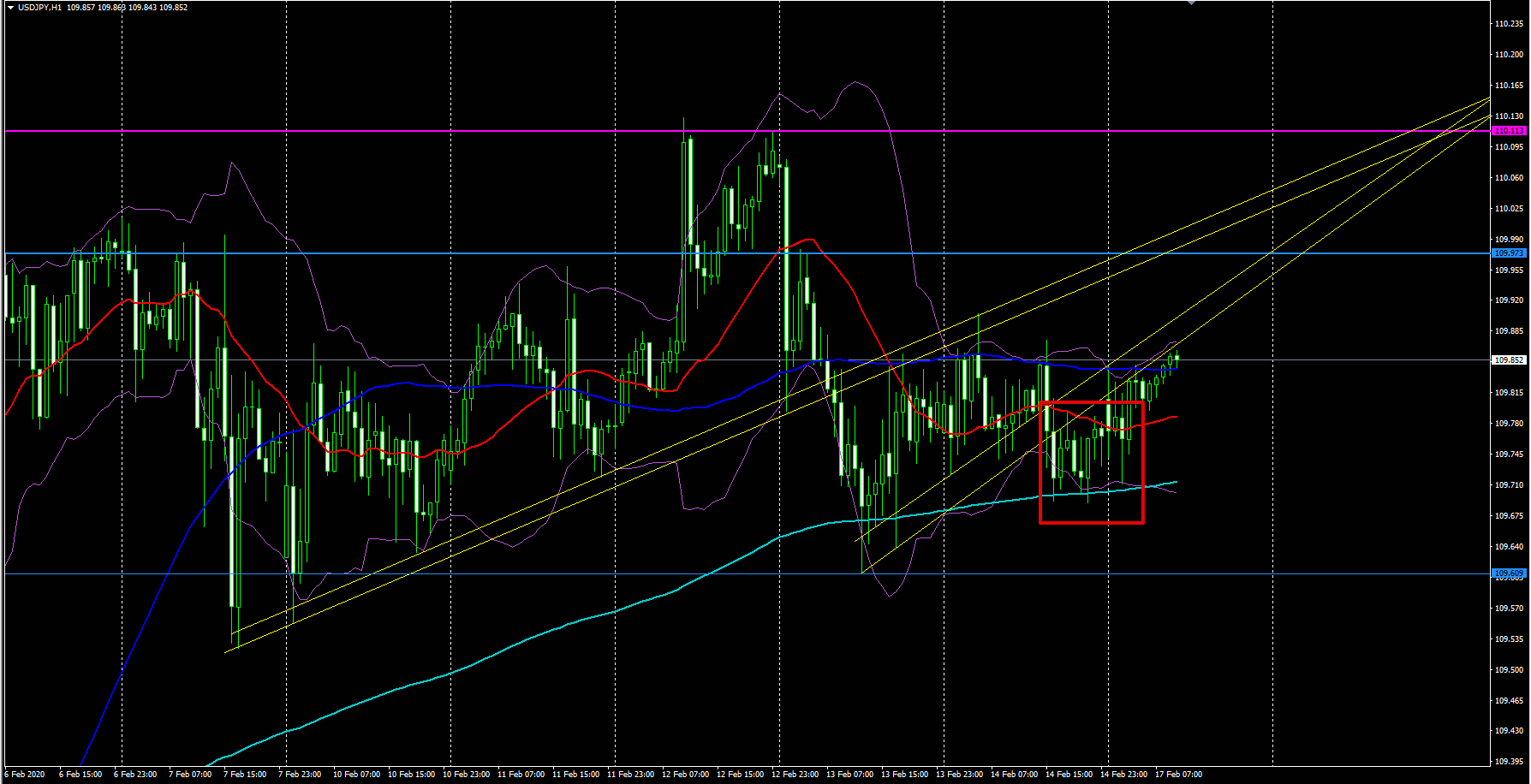Click the 10 Feb 07:00 time label

tap(356, 775)
